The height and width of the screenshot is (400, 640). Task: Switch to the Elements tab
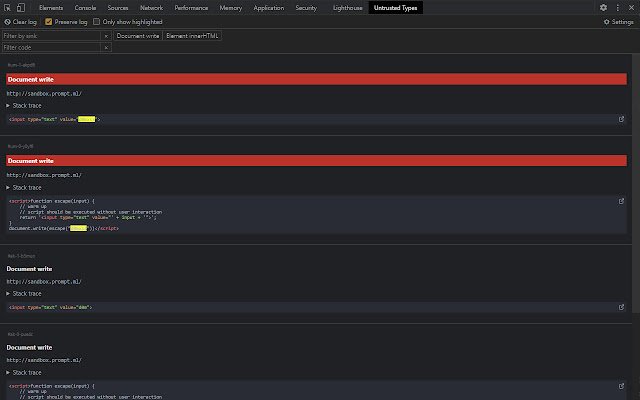click(x=51, y=8)
